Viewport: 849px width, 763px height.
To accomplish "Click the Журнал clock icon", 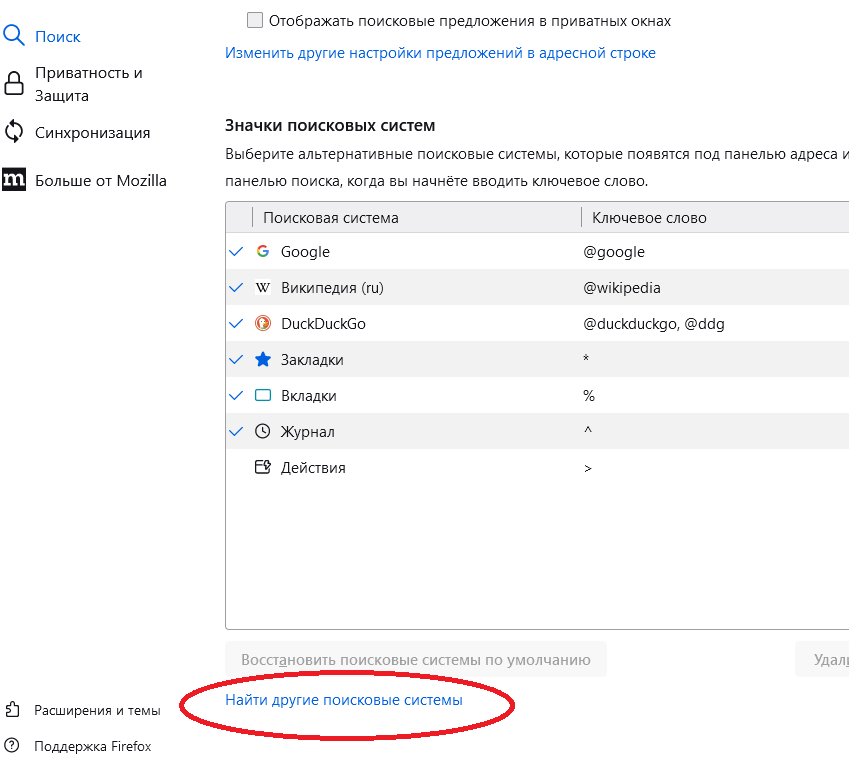I will [x=263, y=432].
